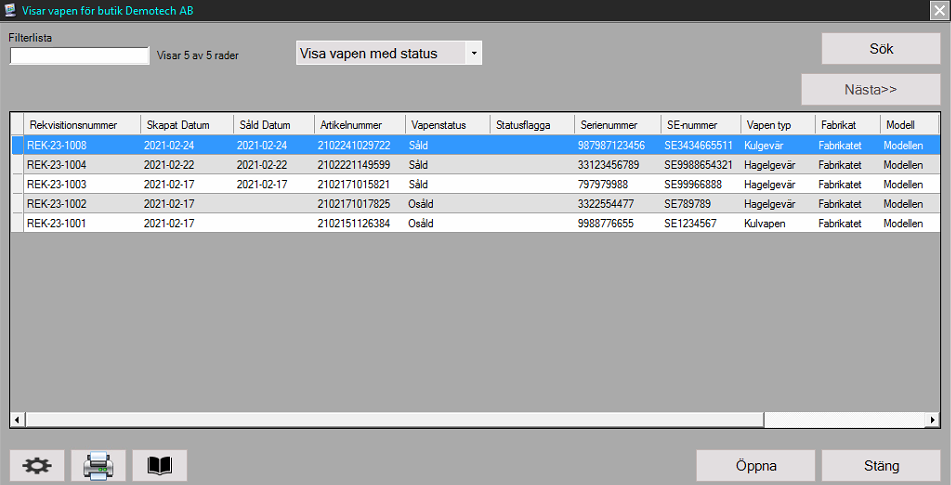Open settings with the gear icon
The image size is (951, 485).
coord(37,465)
